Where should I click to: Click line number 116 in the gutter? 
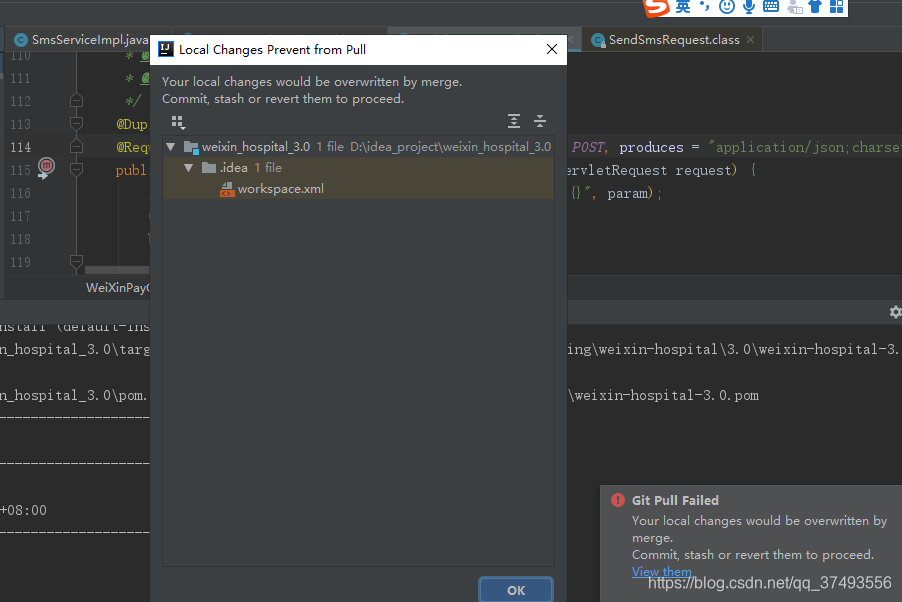pyautogui.click(x=21, y=193)
